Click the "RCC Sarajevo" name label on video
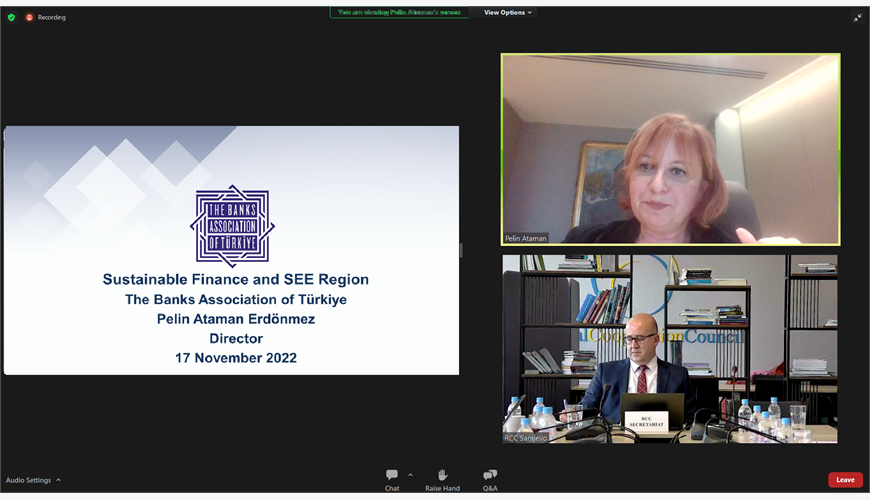Viewport: 870px width, 500px height. [525, 438]
